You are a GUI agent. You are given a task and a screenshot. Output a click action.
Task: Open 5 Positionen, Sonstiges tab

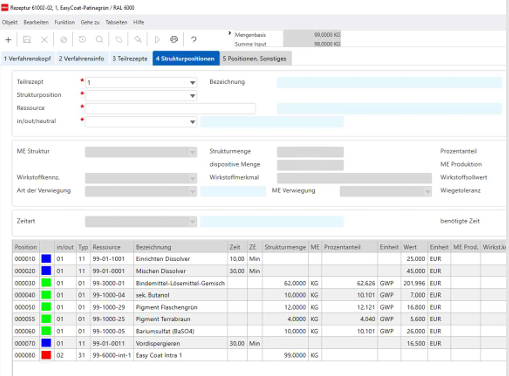[255, 59]
